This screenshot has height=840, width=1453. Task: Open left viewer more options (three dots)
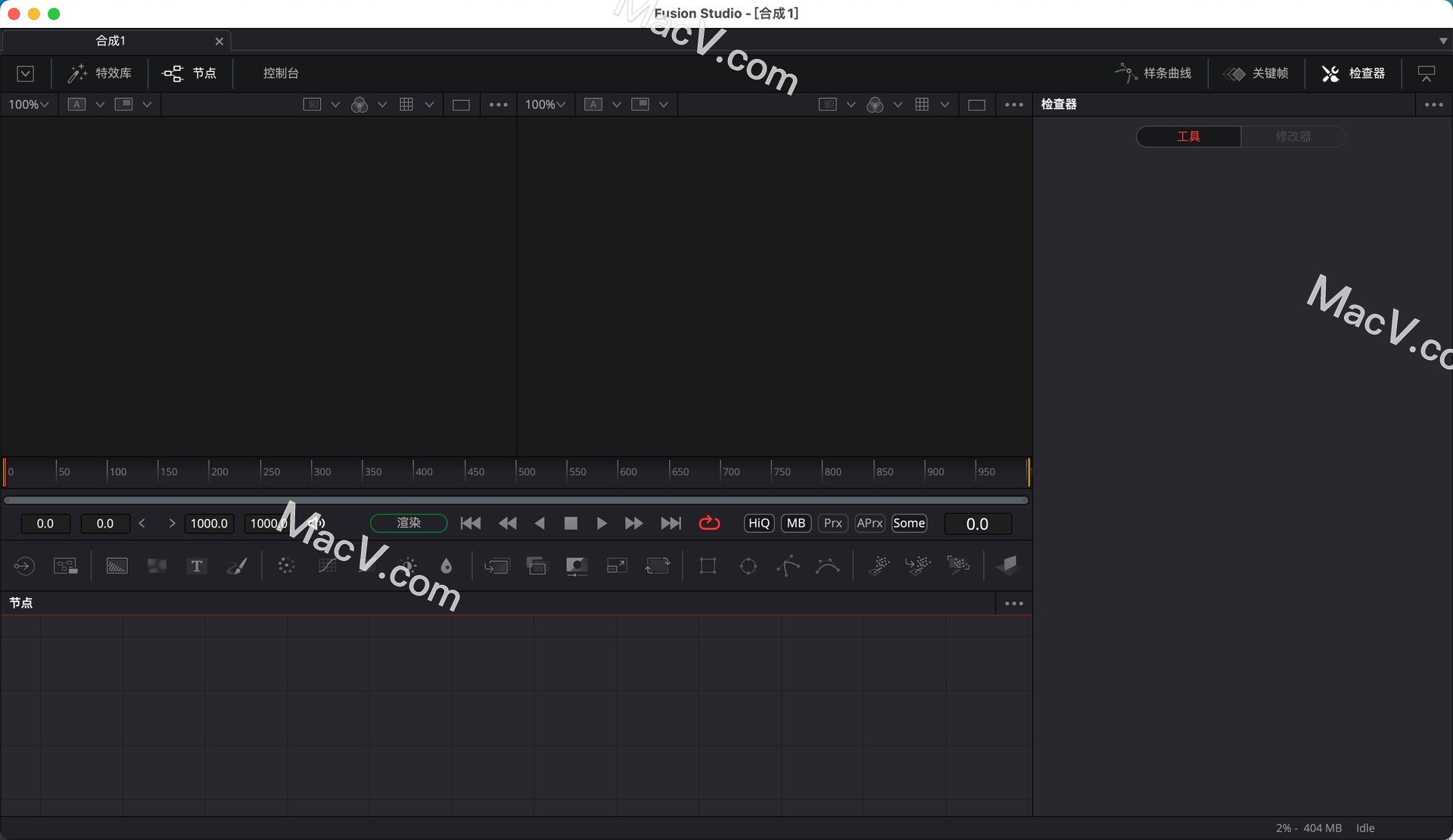point(498,104)
